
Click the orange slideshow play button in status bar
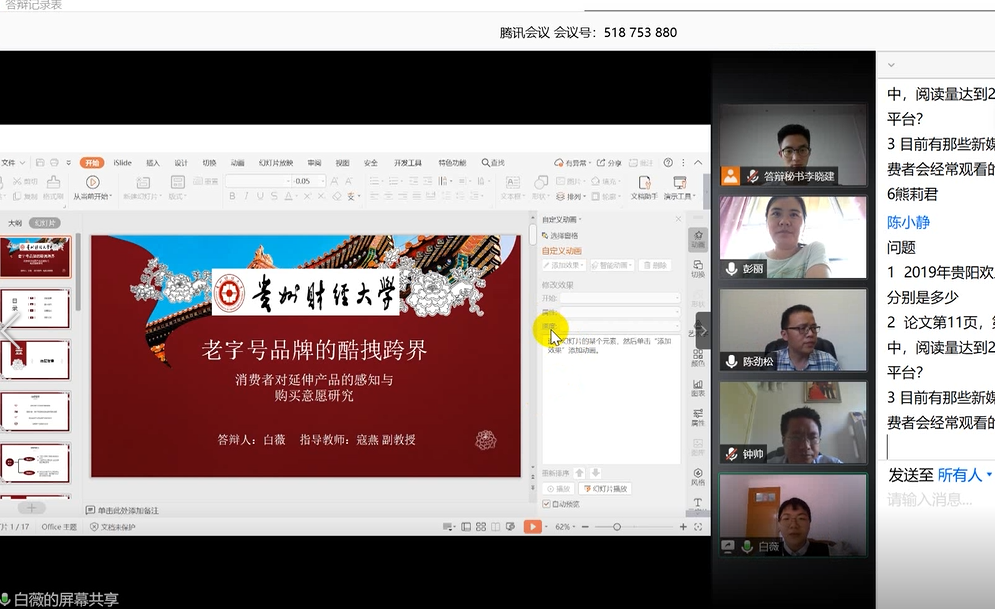pos(532,526)
